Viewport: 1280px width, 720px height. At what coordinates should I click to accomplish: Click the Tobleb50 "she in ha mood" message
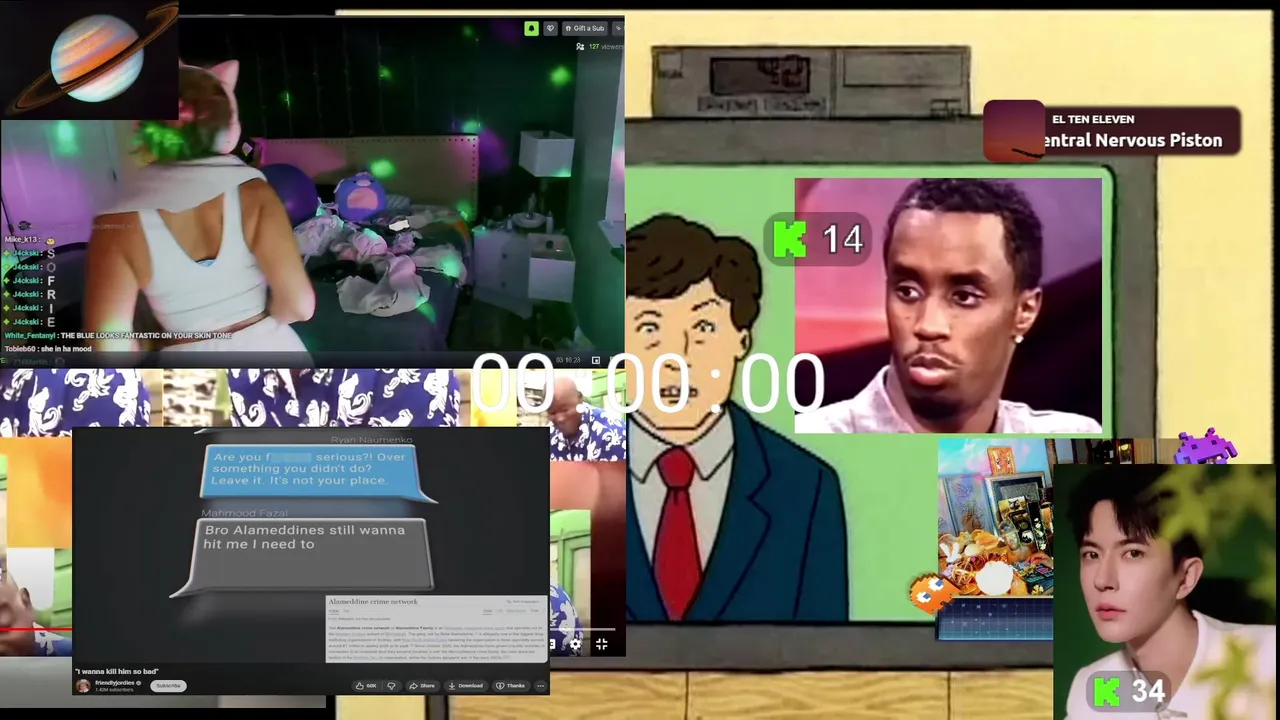click(x=48, y=349)
